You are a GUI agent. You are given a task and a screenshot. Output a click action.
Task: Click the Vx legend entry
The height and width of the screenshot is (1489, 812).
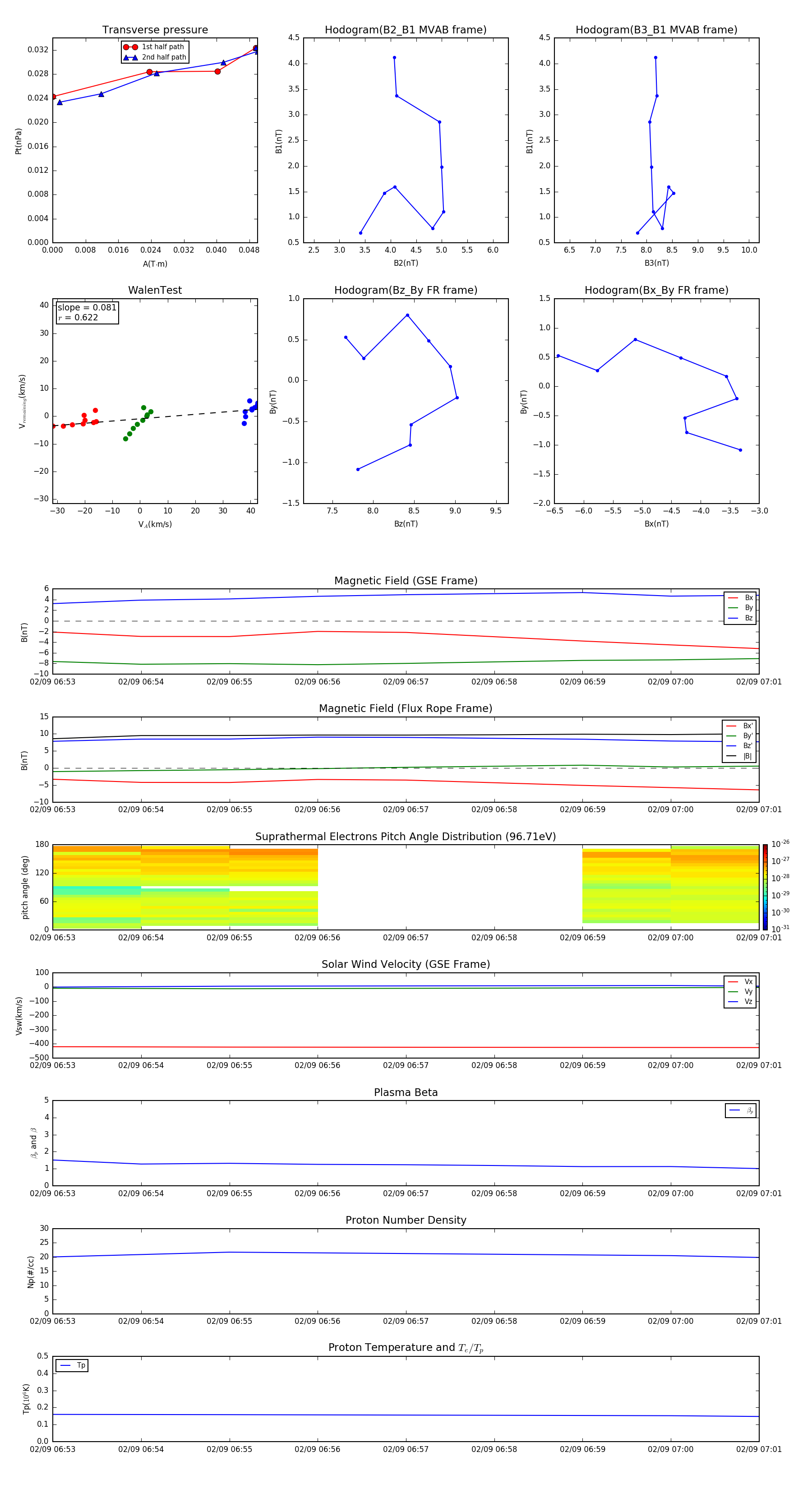tap(740, 981)
